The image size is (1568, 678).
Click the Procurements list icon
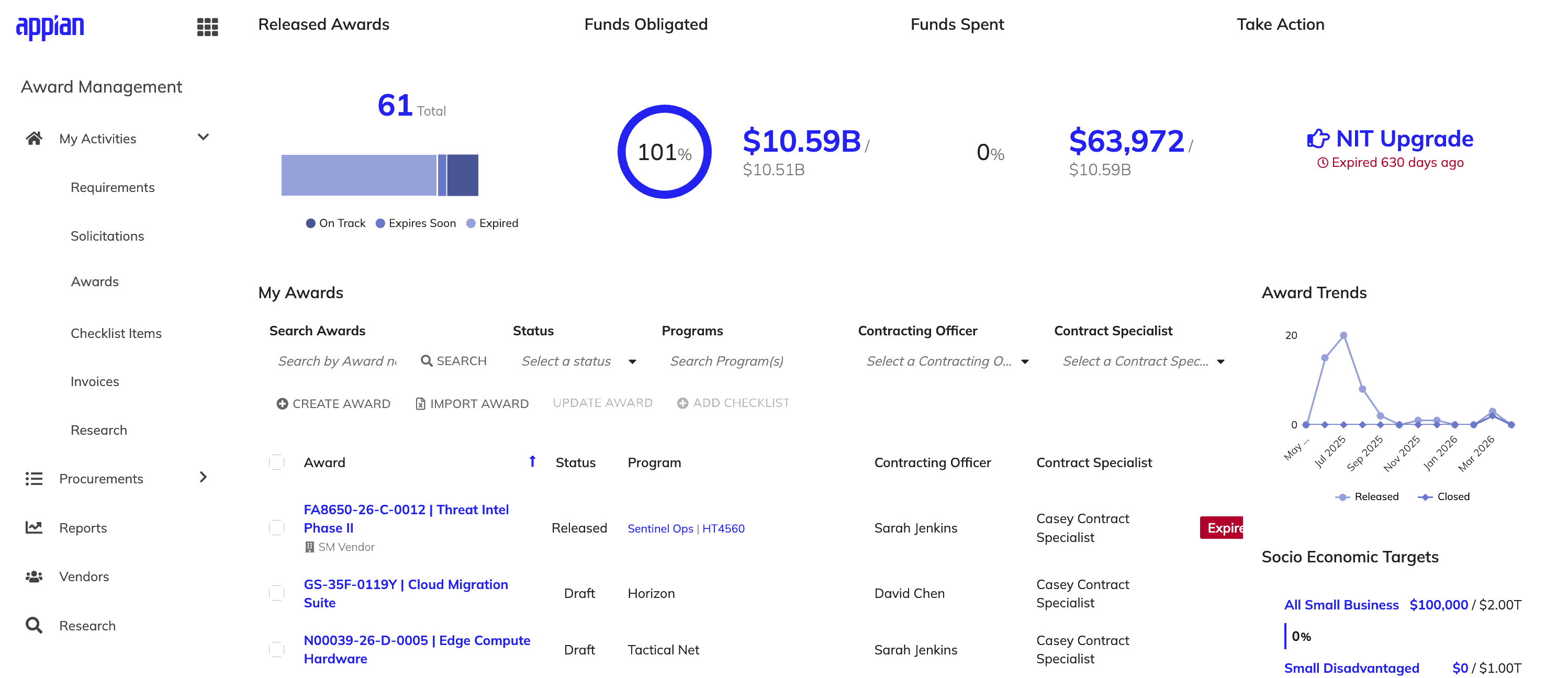tap(34, 478)
